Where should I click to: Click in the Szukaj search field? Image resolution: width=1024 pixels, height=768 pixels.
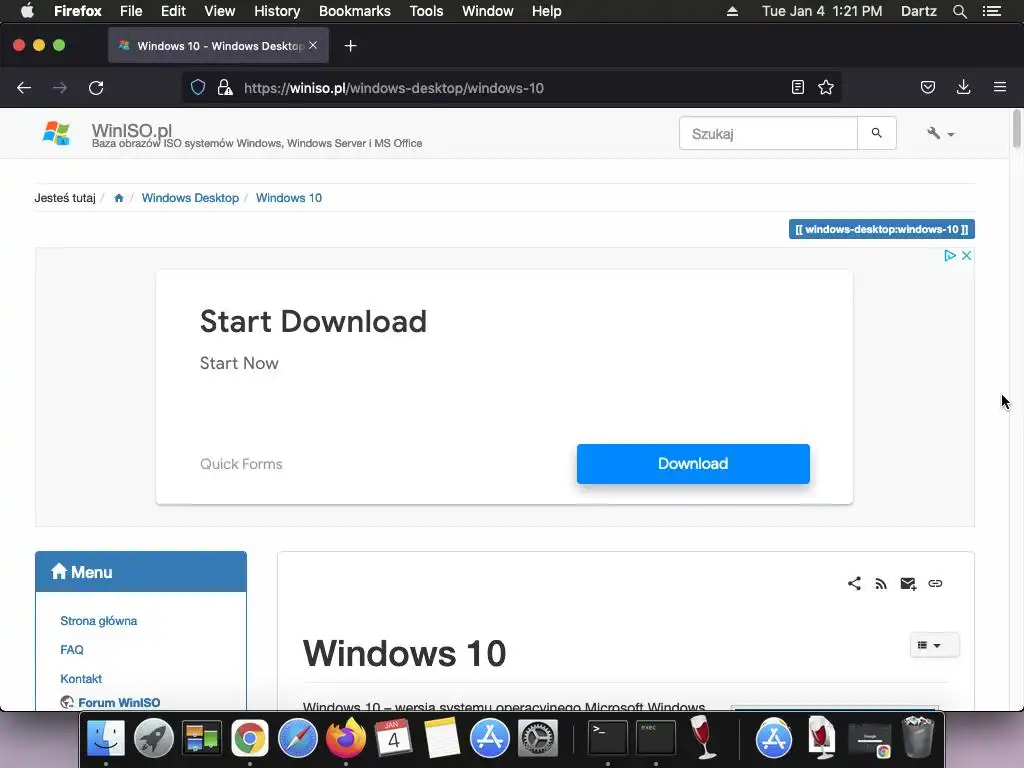tap(768, 133)
